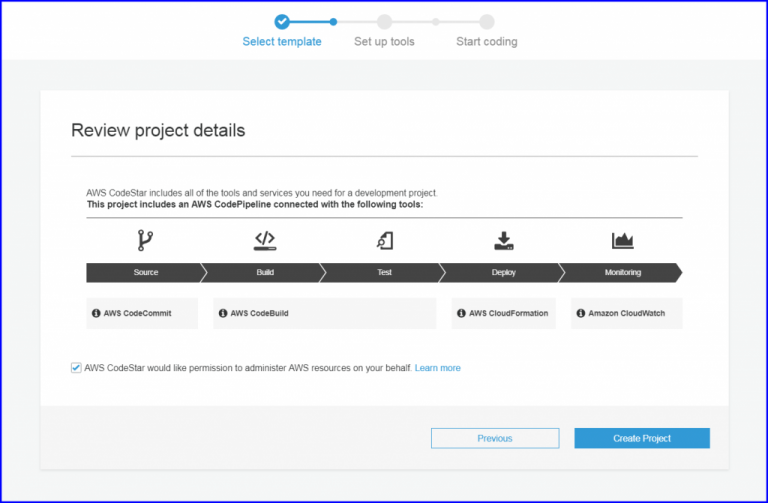Click the info icon beside AWS CodeCommit
The height and width of the screenshot is (503, 768).
(96, 313)
